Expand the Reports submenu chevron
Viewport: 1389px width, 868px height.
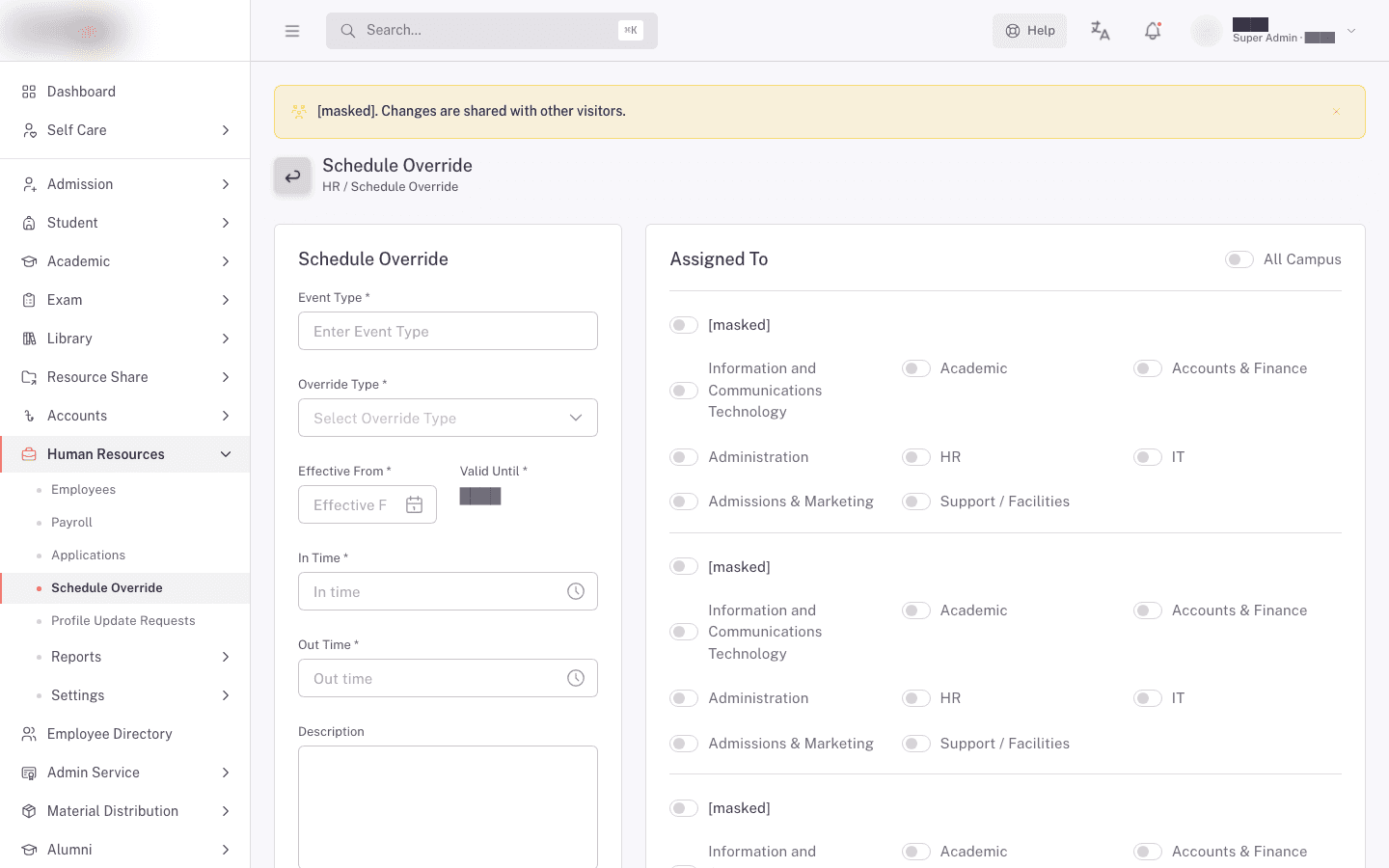[x=226, y=657]
